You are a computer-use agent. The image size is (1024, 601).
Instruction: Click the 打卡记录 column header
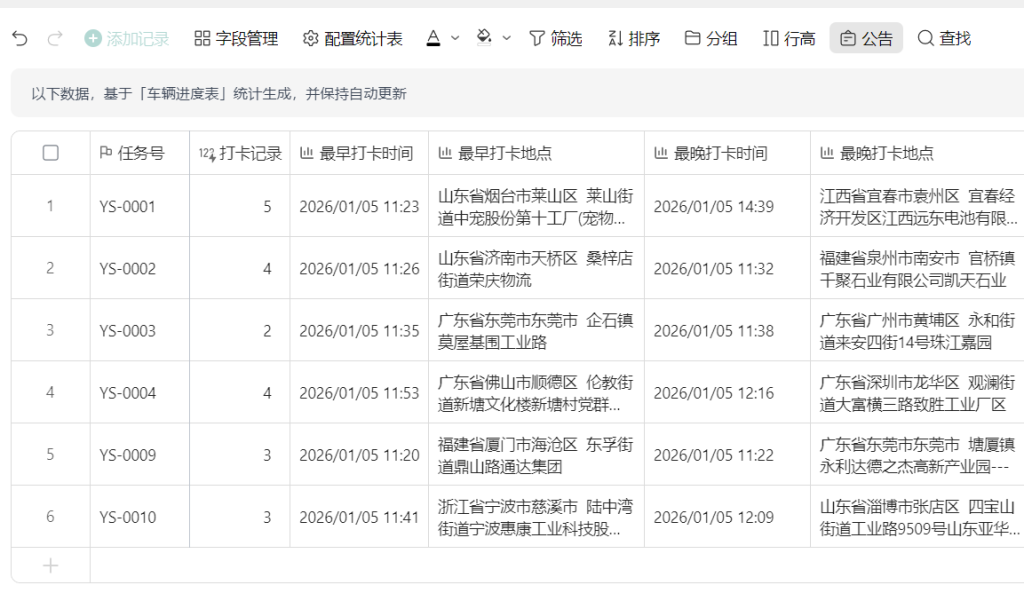coord(240,153)
